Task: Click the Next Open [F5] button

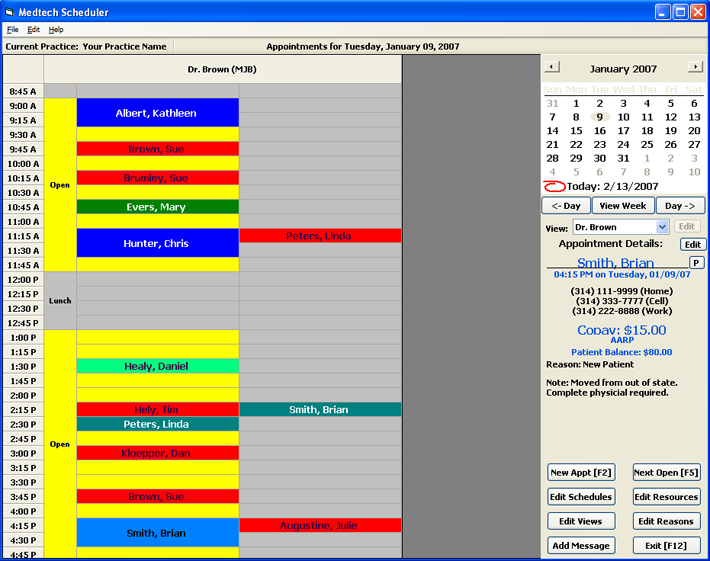Action: 666,473
